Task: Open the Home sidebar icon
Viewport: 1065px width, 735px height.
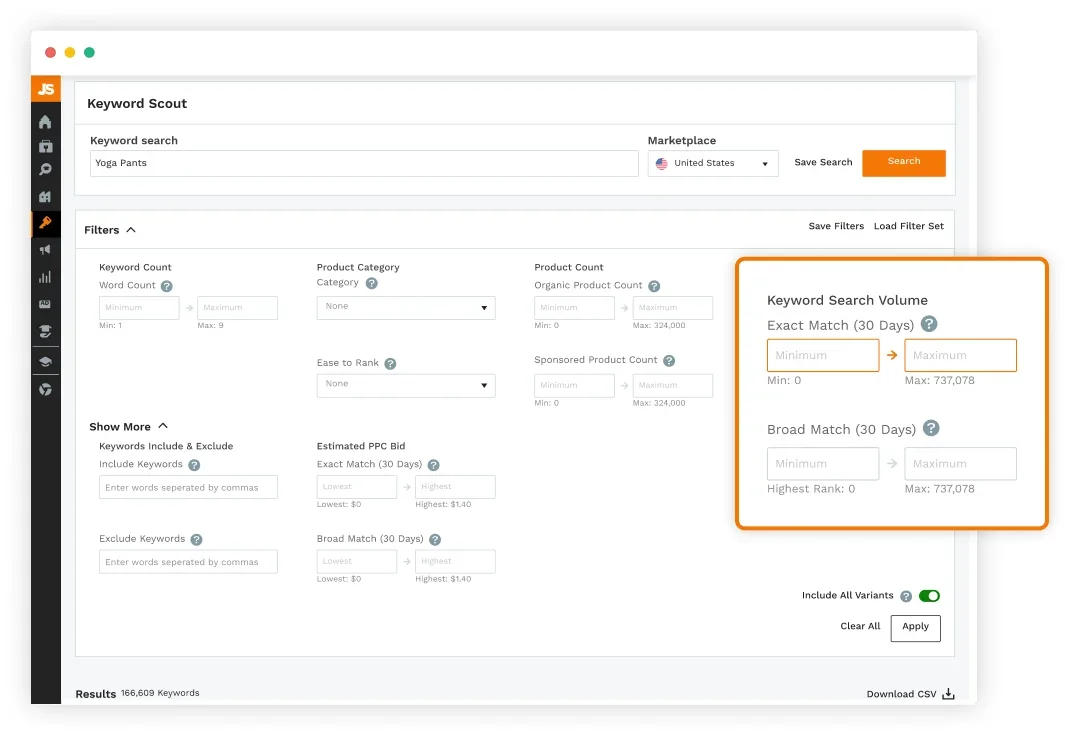Action: tap(45, 122)
